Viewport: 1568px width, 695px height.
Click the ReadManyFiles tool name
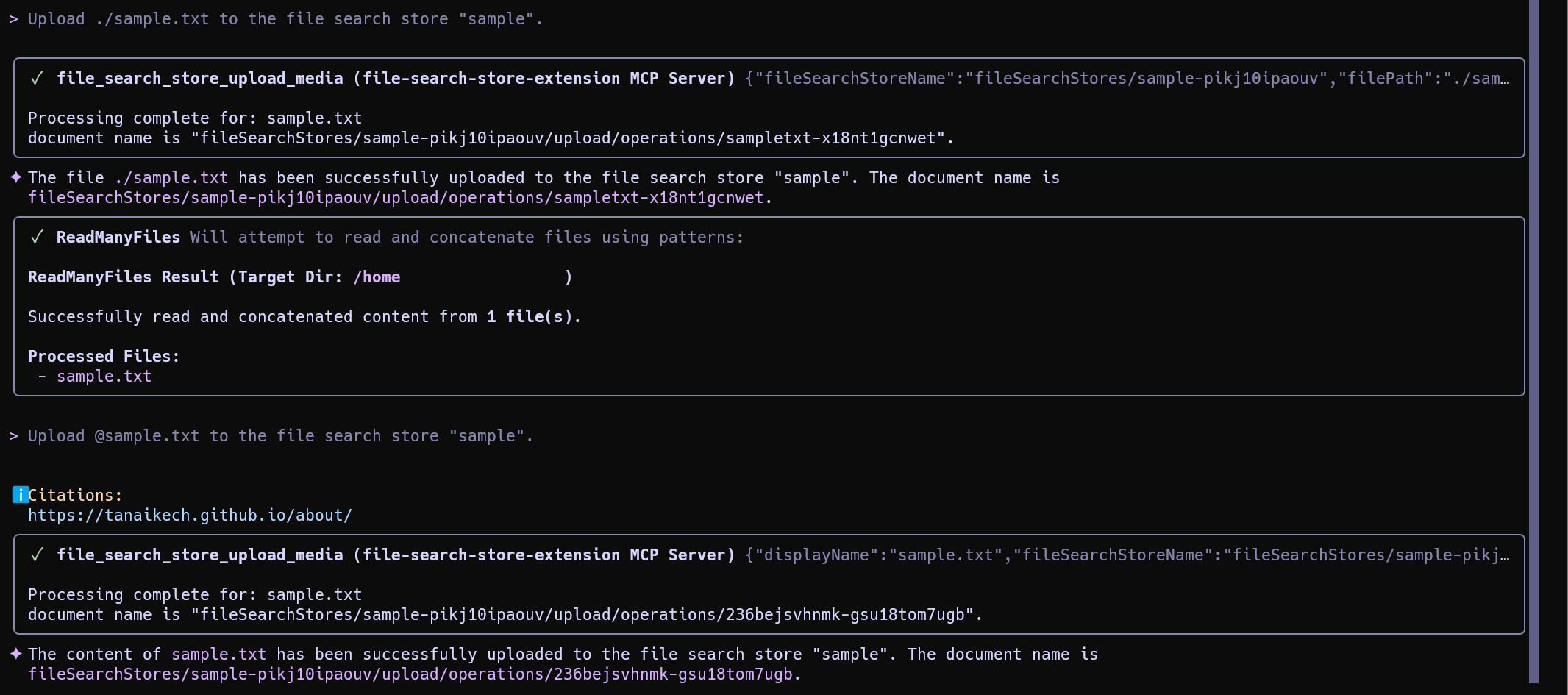(x=118, y=238)
